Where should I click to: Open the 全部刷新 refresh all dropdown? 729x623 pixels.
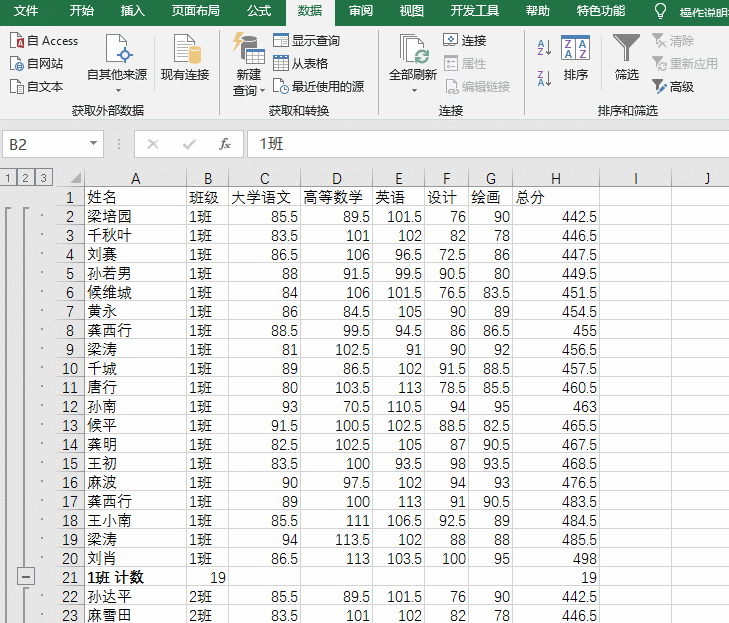pyautogui.click(x=413, y=63)
